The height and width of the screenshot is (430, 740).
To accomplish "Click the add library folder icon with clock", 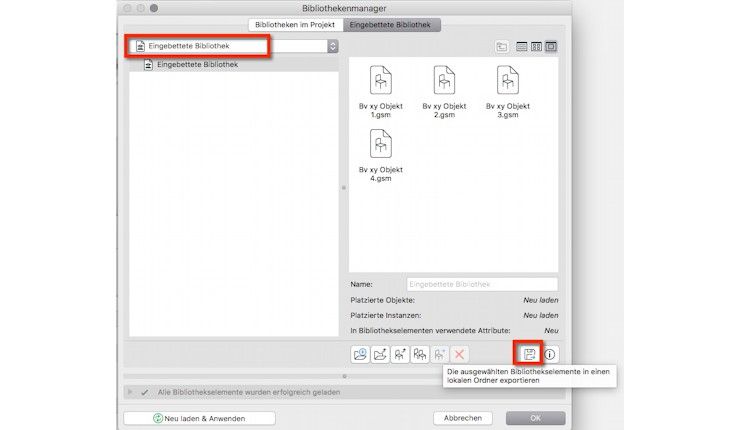I will [360, 354].
